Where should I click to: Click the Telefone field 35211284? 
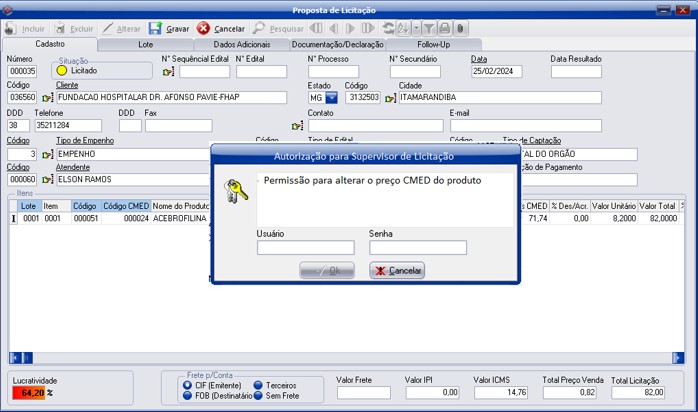(68, 125)
